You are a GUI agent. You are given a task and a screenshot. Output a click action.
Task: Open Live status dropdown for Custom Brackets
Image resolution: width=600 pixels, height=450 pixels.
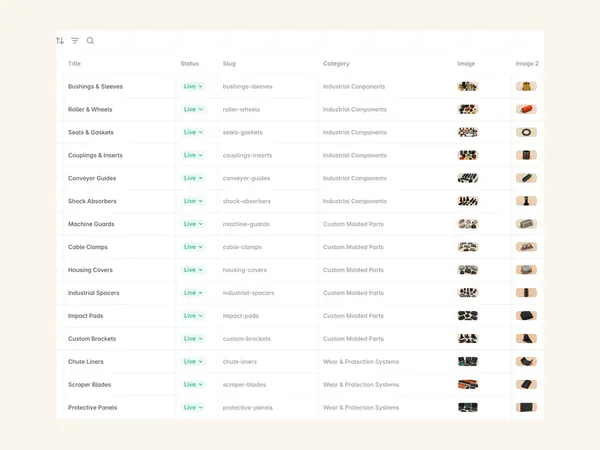[x=193, y=339]
